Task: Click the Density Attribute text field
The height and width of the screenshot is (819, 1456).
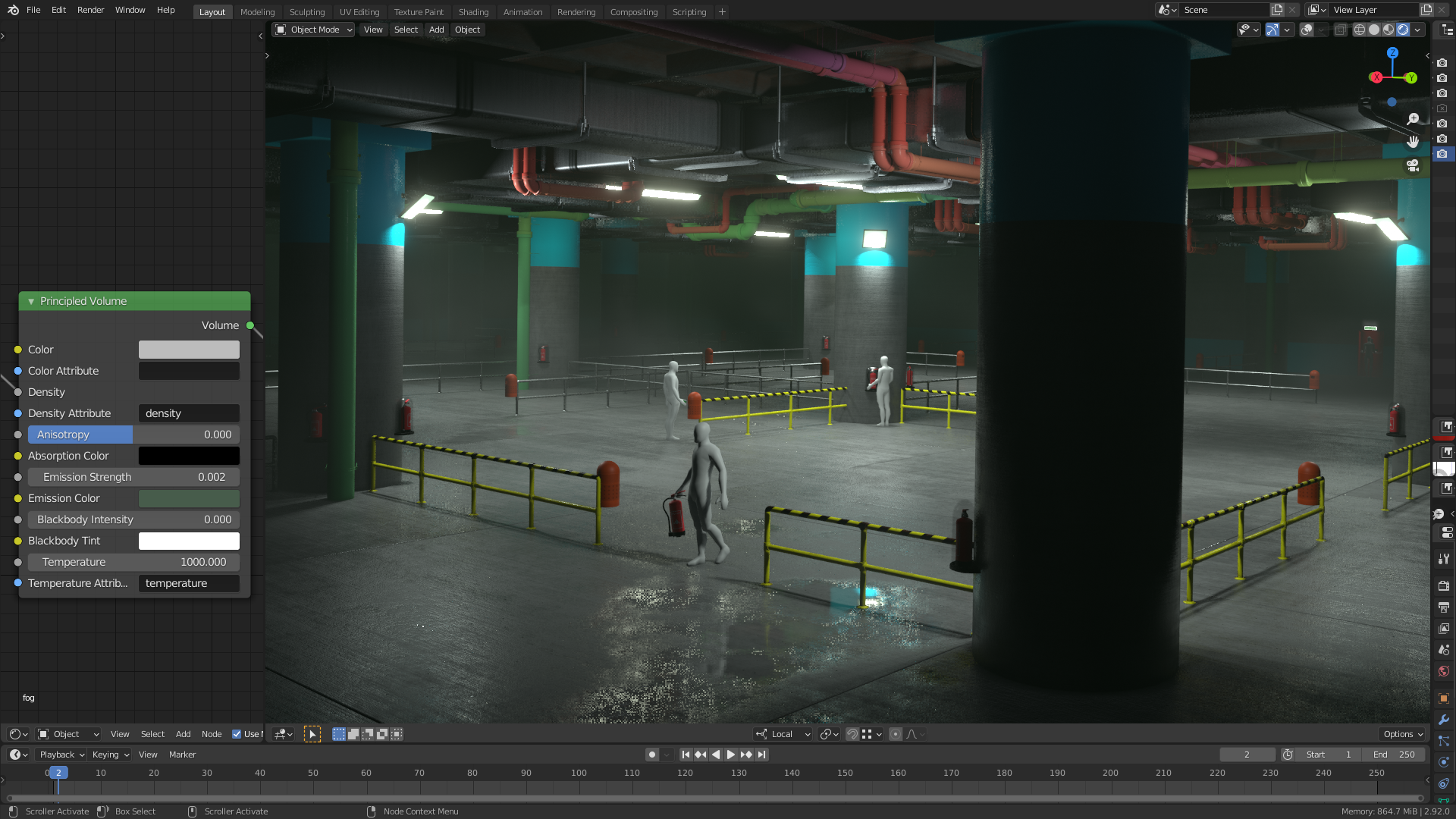Action: pyautogui.click(x=189, y=413)
